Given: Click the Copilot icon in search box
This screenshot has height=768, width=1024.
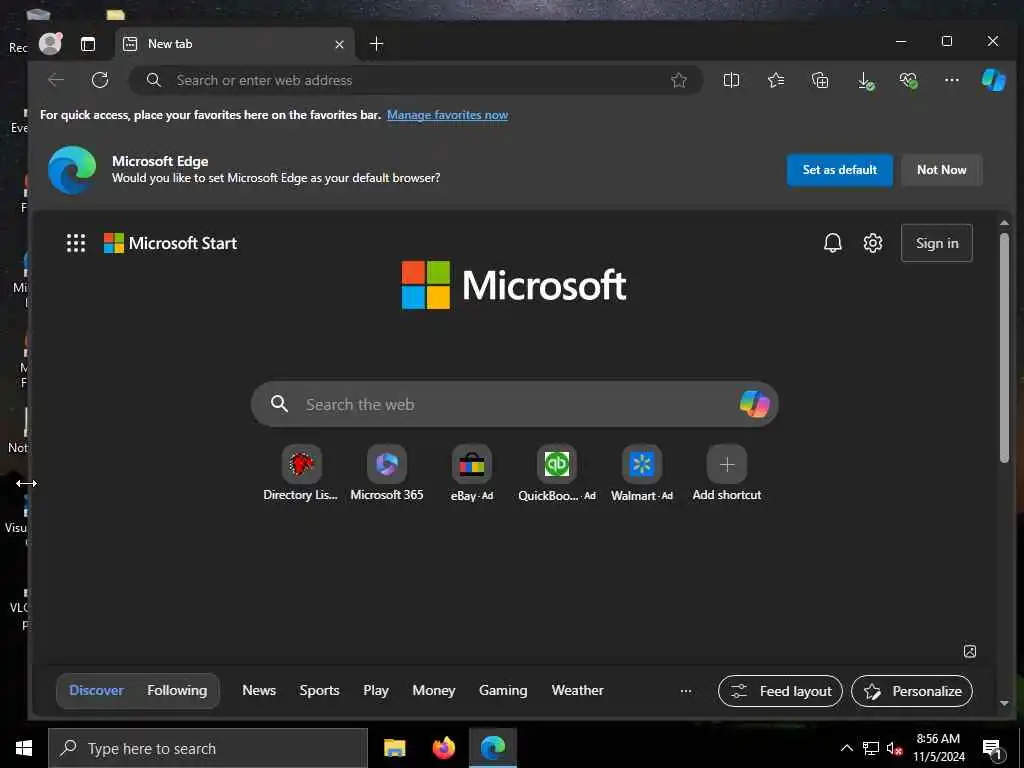Looking at the screenshot, I should click(754, 404).
